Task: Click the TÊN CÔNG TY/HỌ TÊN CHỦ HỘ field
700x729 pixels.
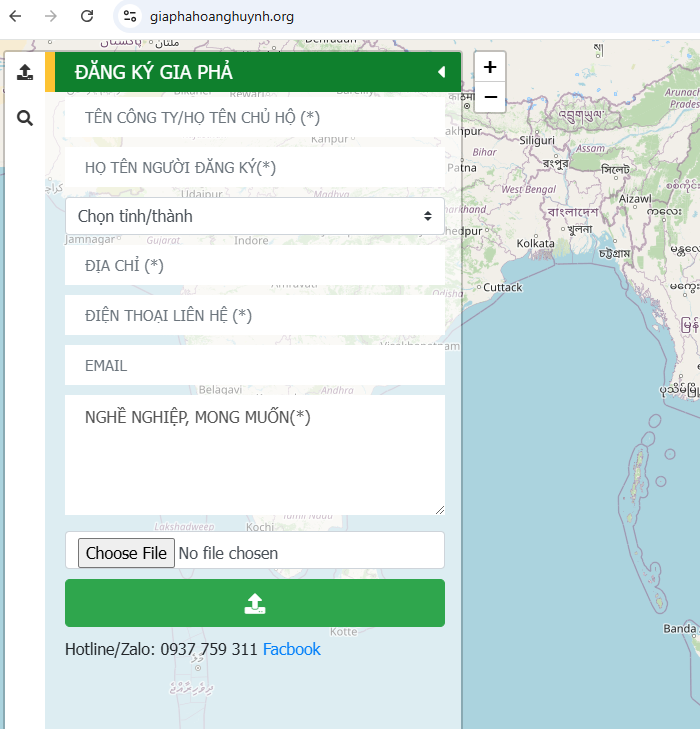Action: (x=254, y=117)
